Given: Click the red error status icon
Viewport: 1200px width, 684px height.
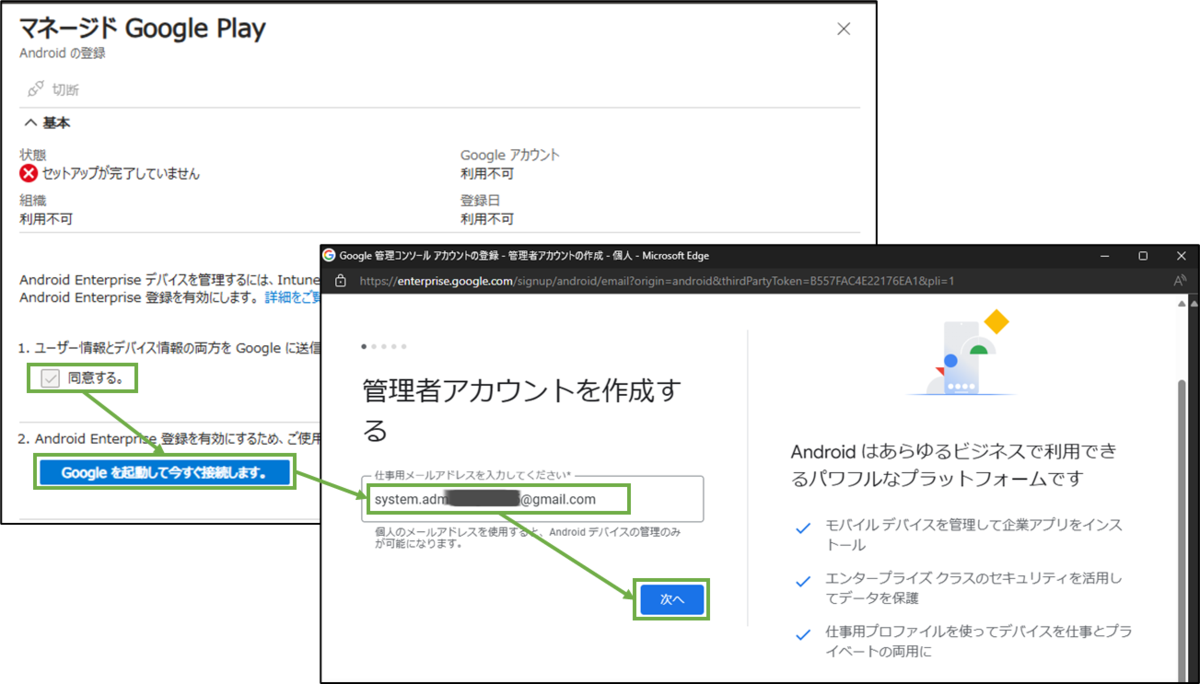Looking at the screenshot, I should tap(28, 173).
